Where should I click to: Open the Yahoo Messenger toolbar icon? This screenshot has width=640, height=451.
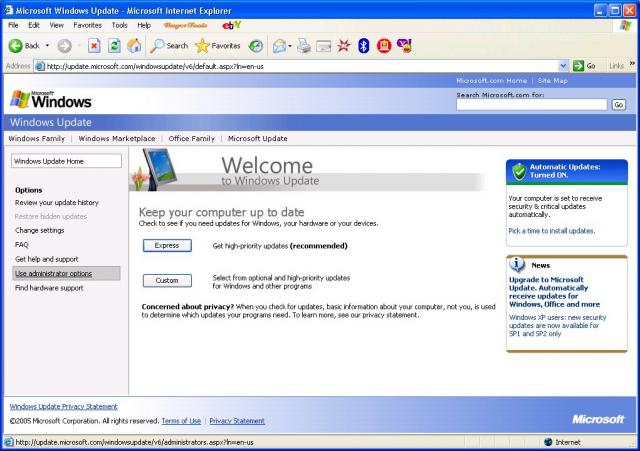pyautogui.click(x=404, y=46)
